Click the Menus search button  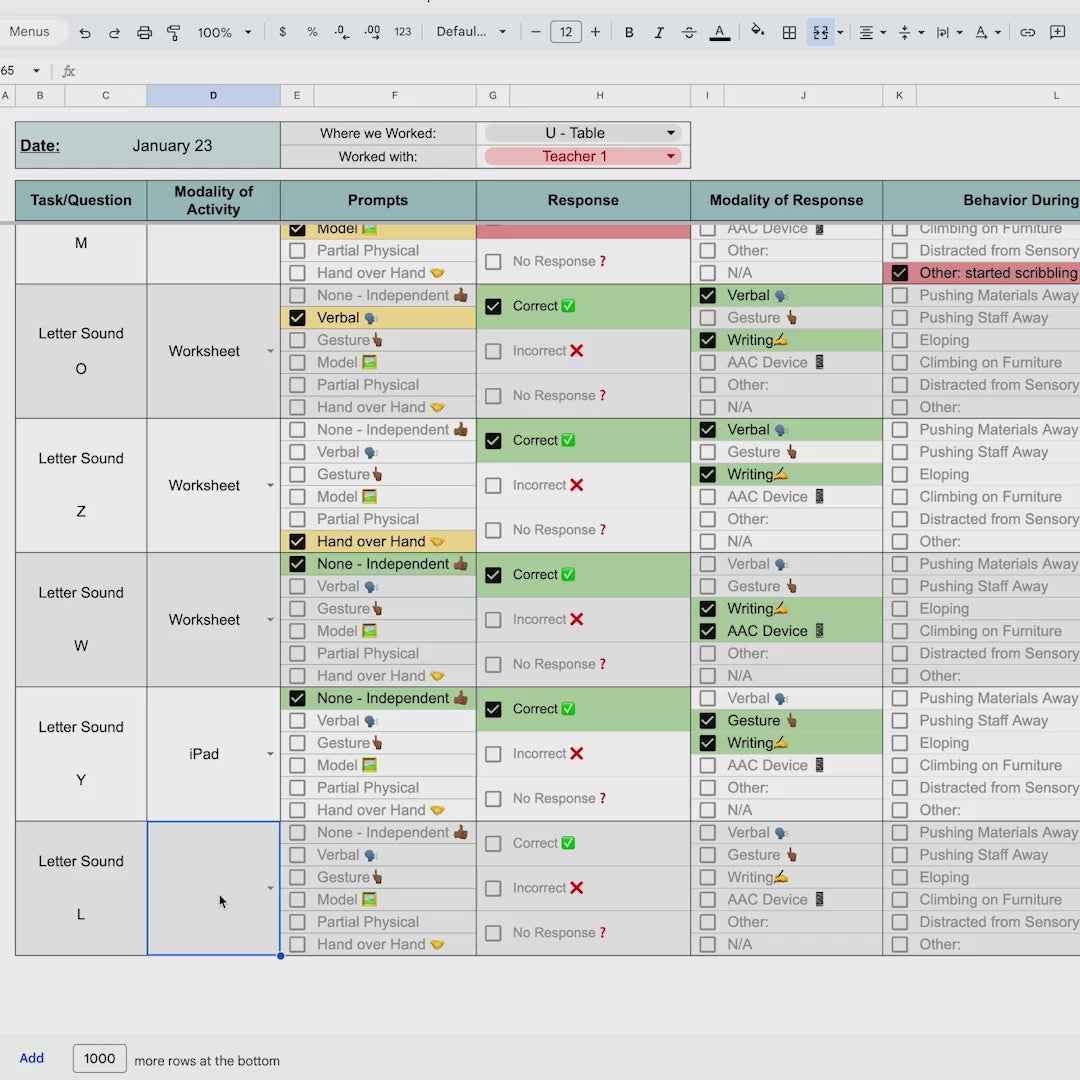[30, 32]
